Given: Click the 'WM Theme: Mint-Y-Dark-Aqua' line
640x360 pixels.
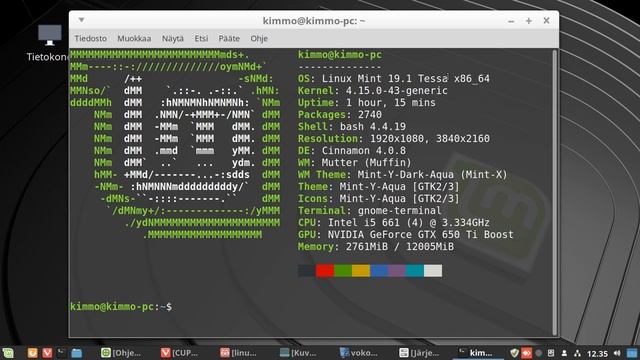Looking at the screenshot, I should point(402,175).
